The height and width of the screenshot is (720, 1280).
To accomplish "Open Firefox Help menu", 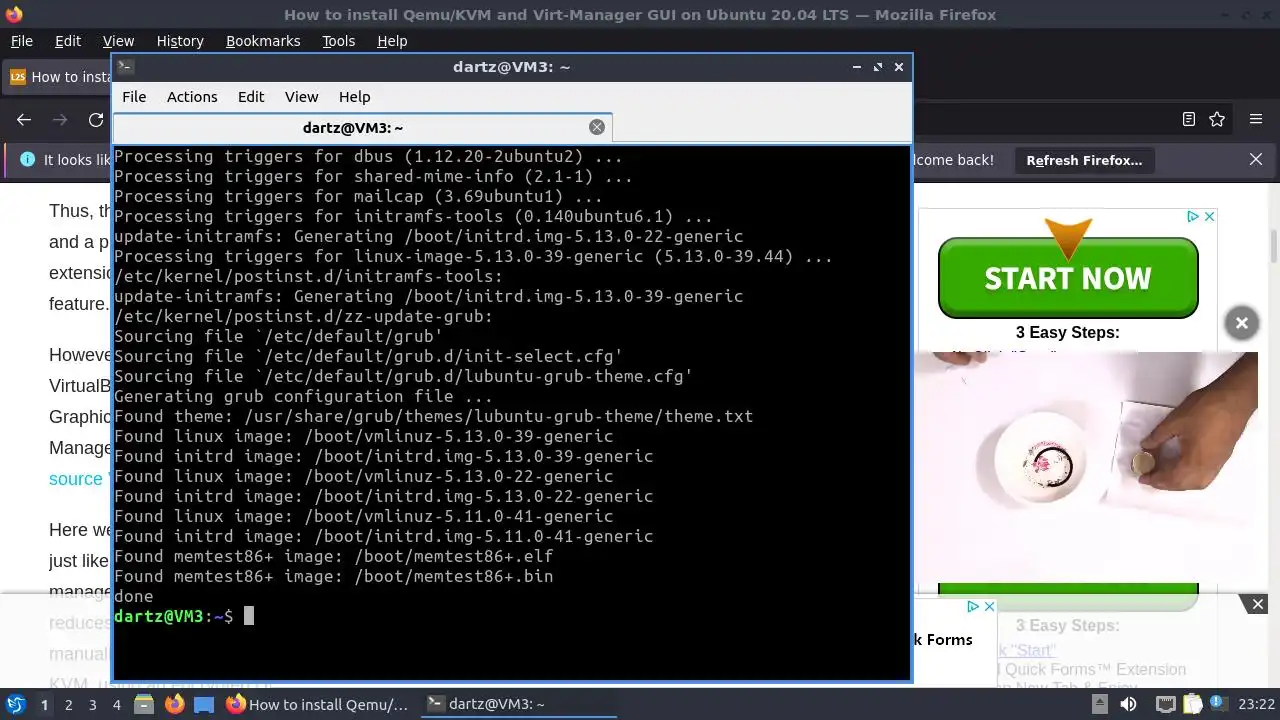I will point(392,41).
